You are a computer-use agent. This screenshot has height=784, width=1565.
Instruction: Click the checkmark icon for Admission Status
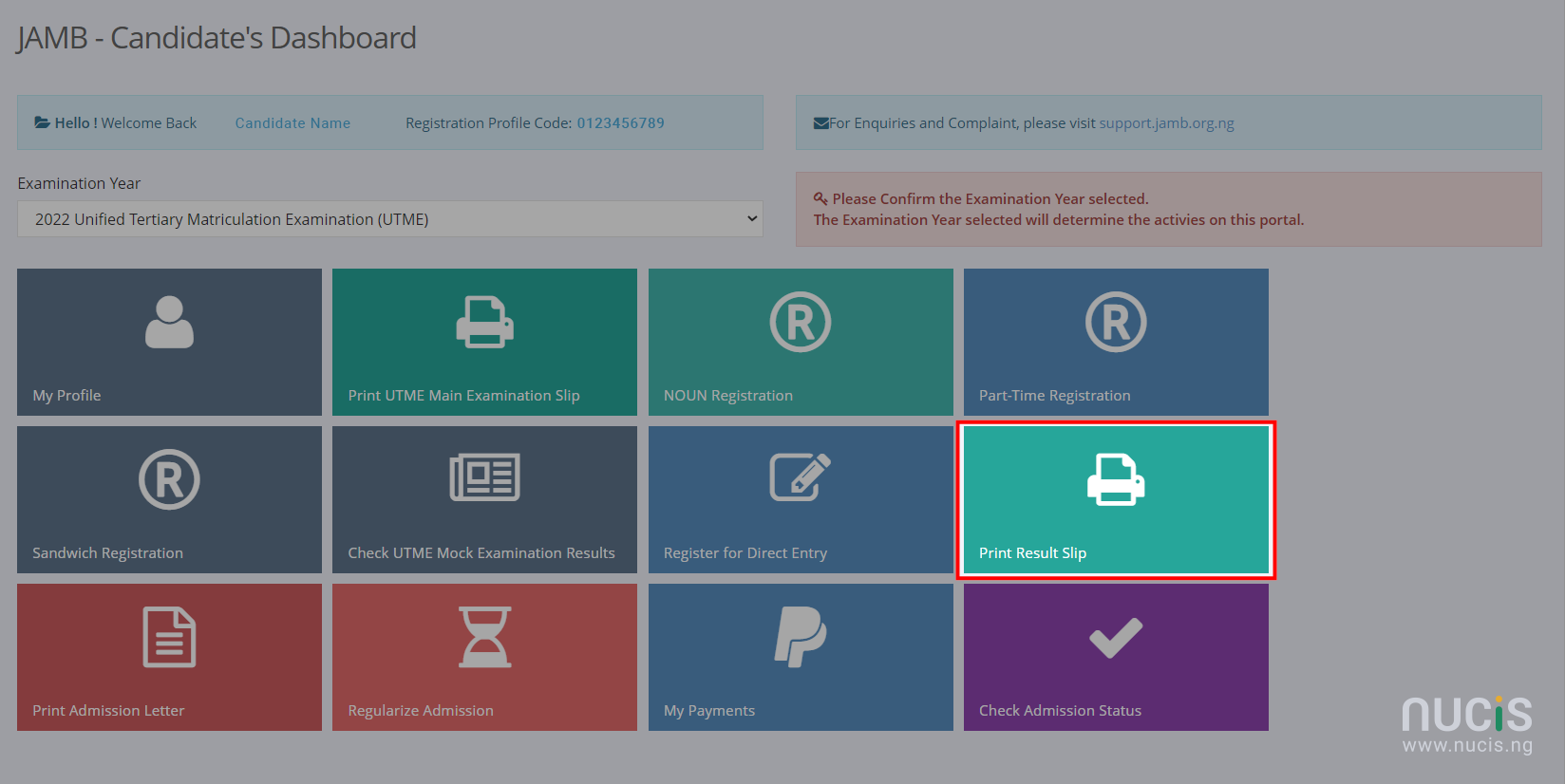[1116, 638]
